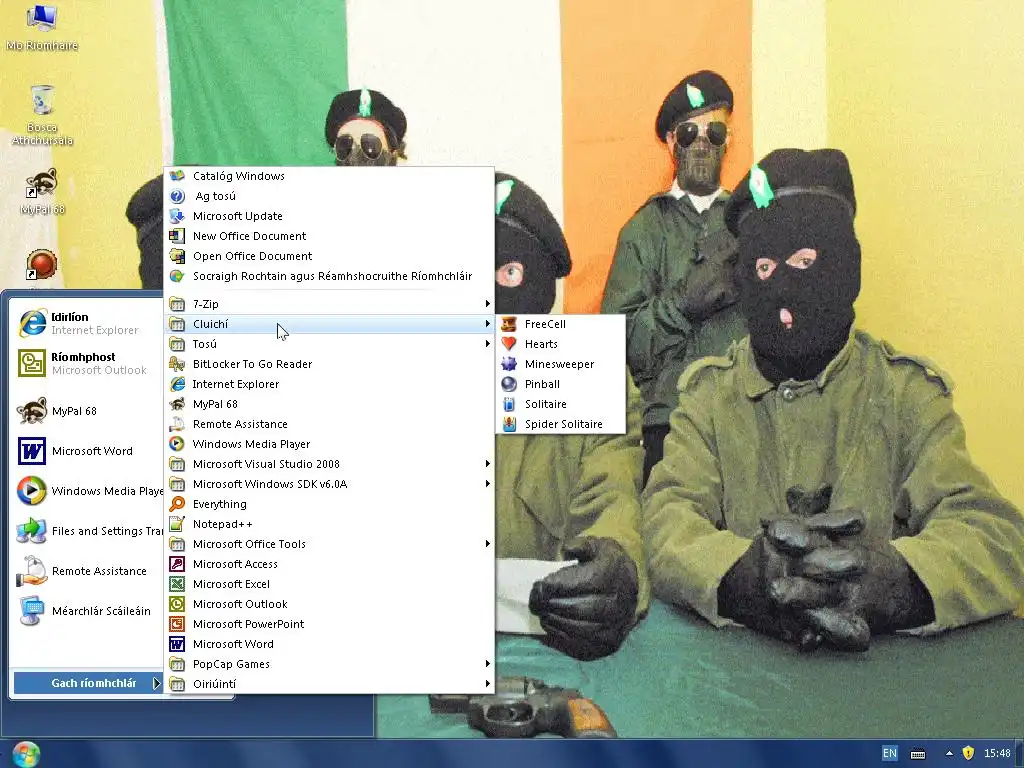This screenshot has width=1024, height=768.
Task: Launch Microsoft PowerPoint
Action: [329, 624]
